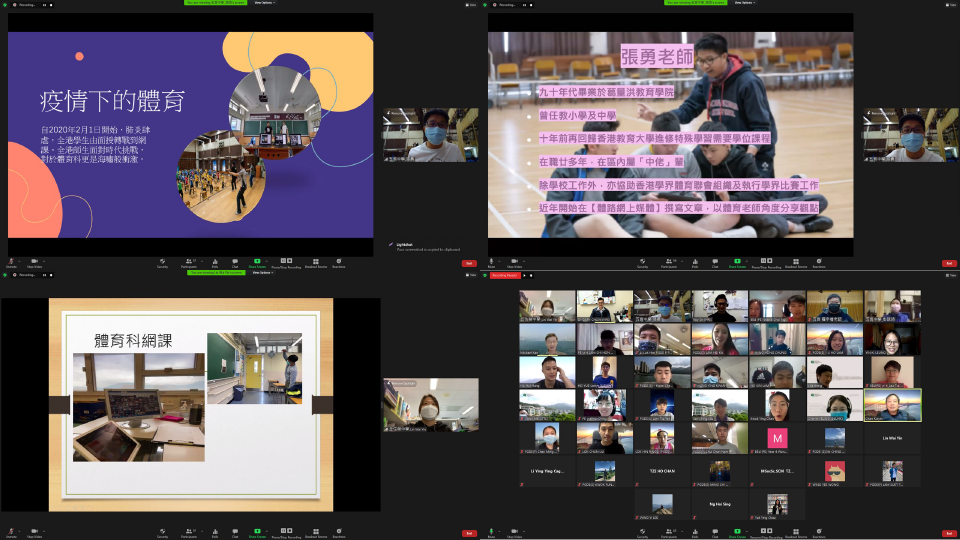Unmute microphone in the 體育科網課 slide window
Viewport: 960px width, 540px height.
(x=11, y=533)
